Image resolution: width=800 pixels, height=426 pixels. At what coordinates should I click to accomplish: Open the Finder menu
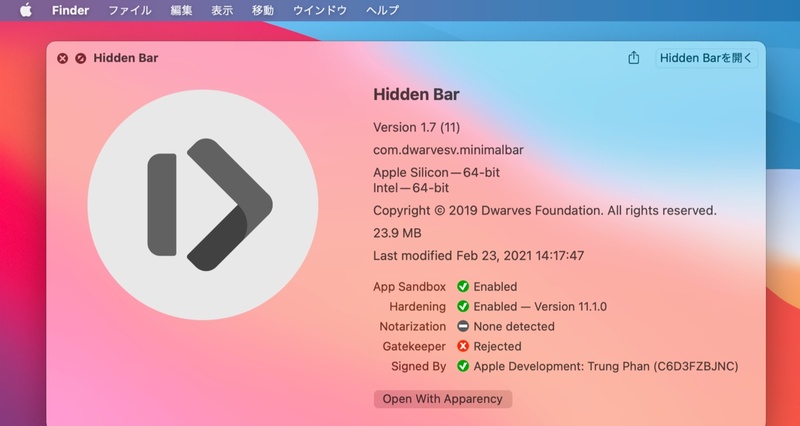pyautogui.click(x=70, y=10)
